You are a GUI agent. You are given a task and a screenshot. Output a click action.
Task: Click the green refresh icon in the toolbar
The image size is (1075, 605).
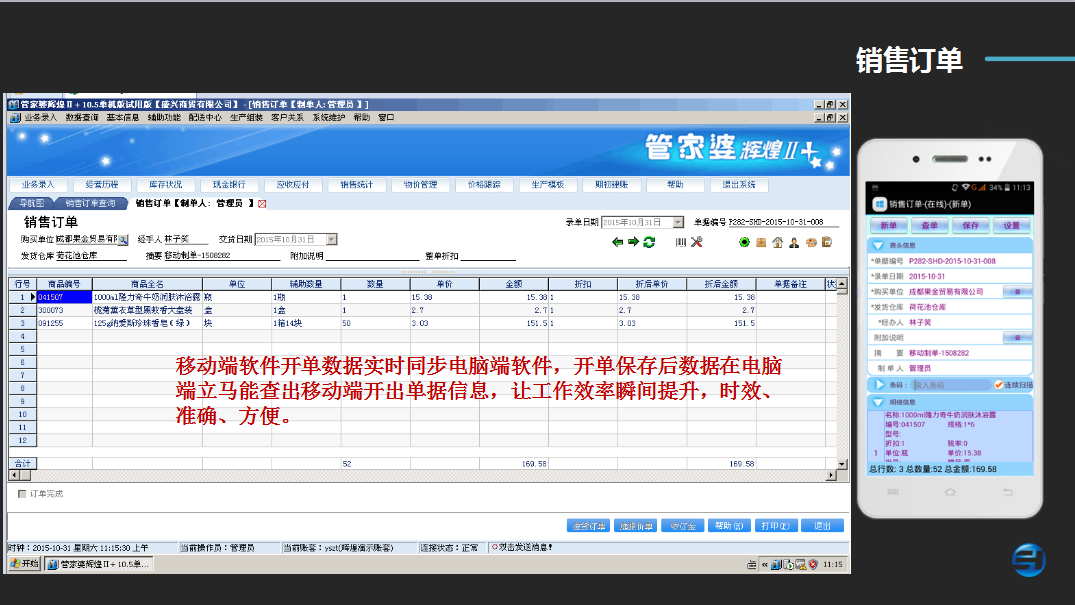(649, 242)
